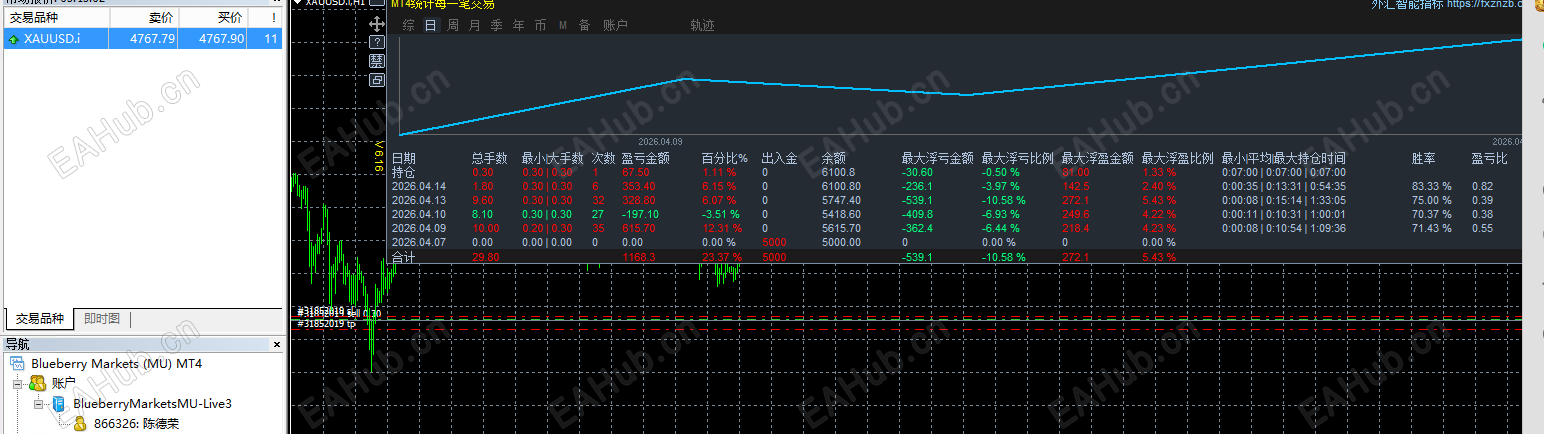Select Blueberry Markets (MU) MT4 tree item
Screen dimensions: 1544x434
[116, 364]
